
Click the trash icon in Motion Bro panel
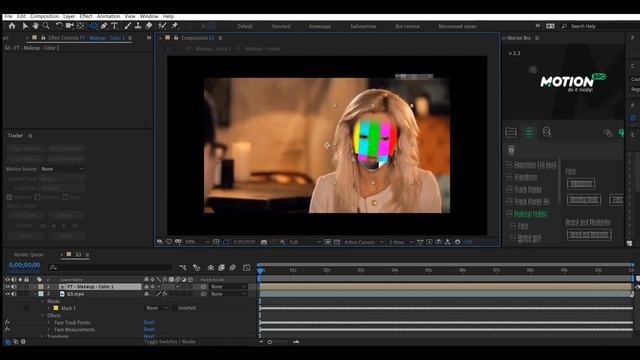pos(511,150)
